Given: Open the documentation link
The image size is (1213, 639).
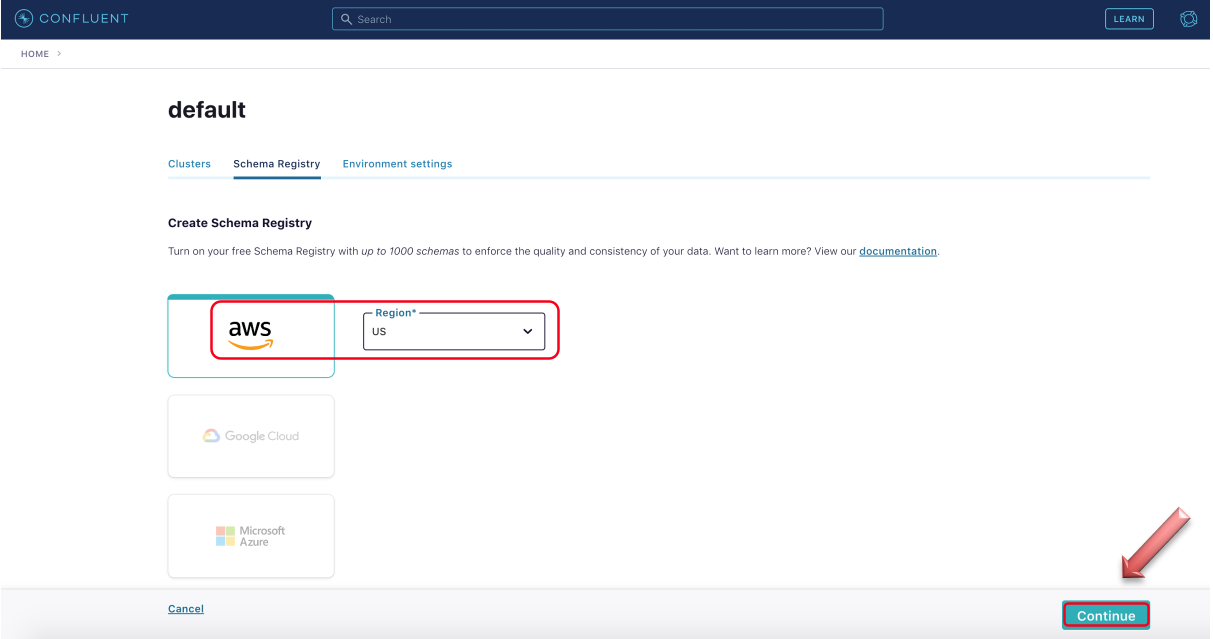Looking at the screenshot, I should [898, 251].
